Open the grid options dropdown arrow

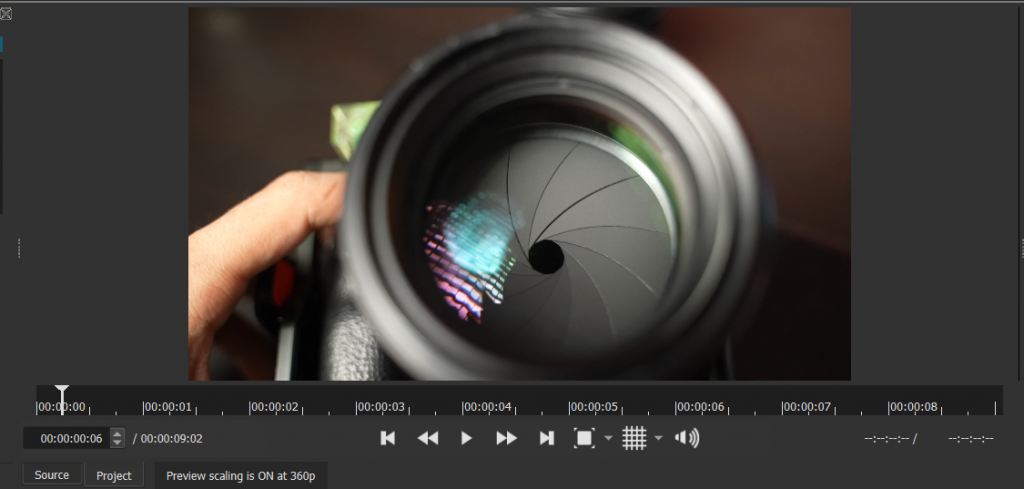[658, 438]
